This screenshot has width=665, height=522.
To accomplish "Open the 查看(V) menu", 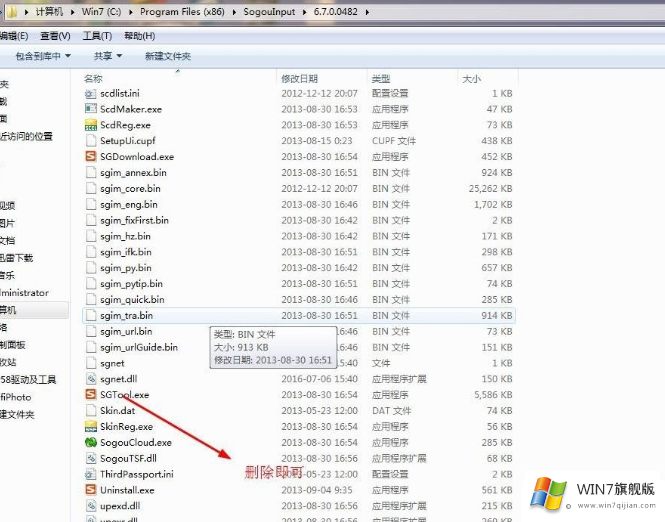I will click(55, 36).
